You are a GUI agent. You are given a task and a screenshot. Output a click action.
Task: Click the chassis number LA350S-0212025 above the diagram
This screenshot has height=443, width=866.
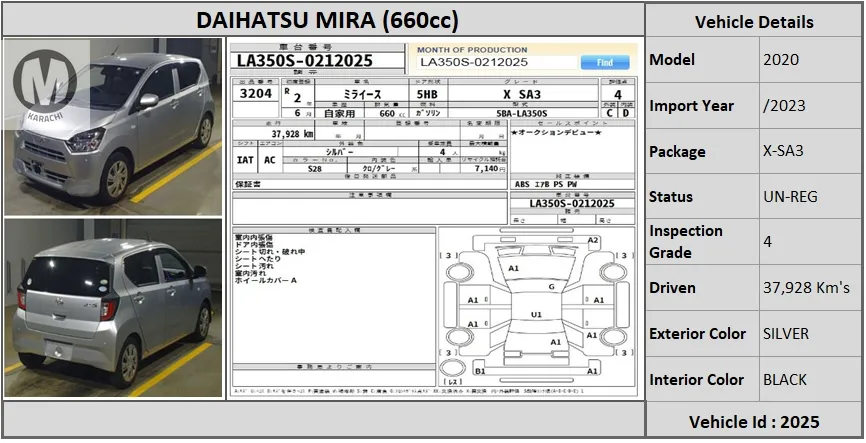(572, 203)
